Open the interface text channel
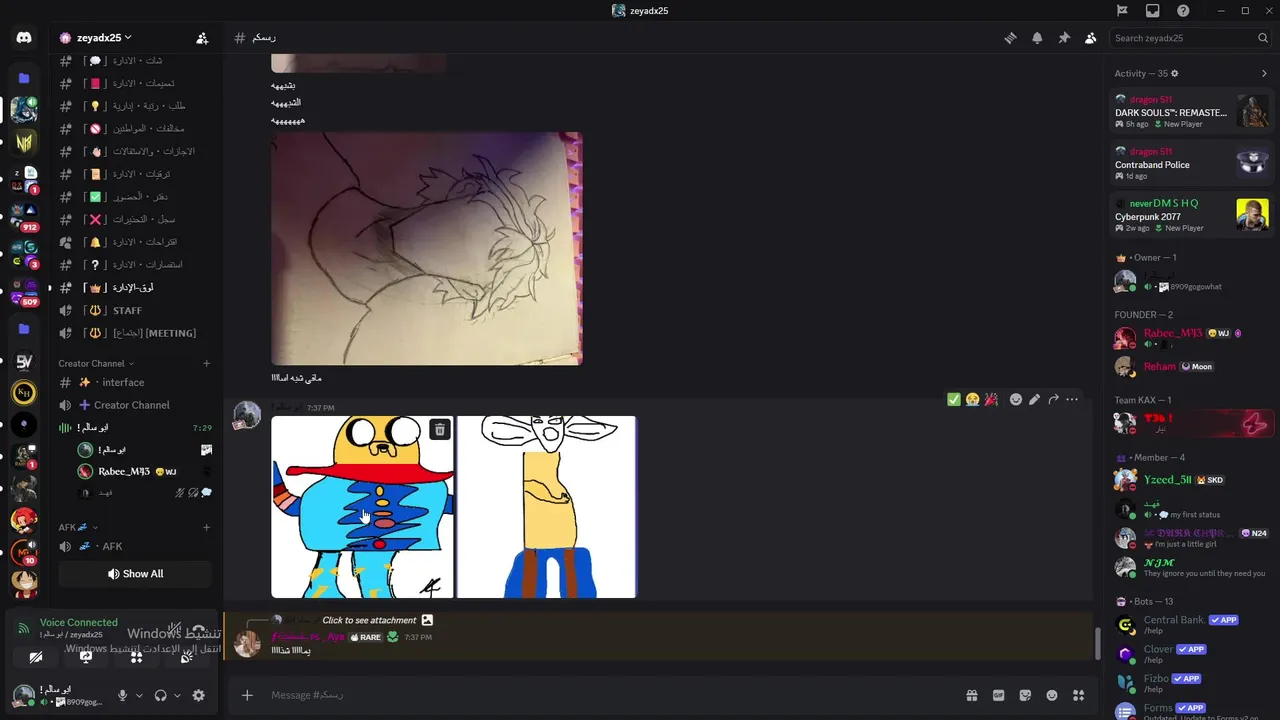 [135, 382]
